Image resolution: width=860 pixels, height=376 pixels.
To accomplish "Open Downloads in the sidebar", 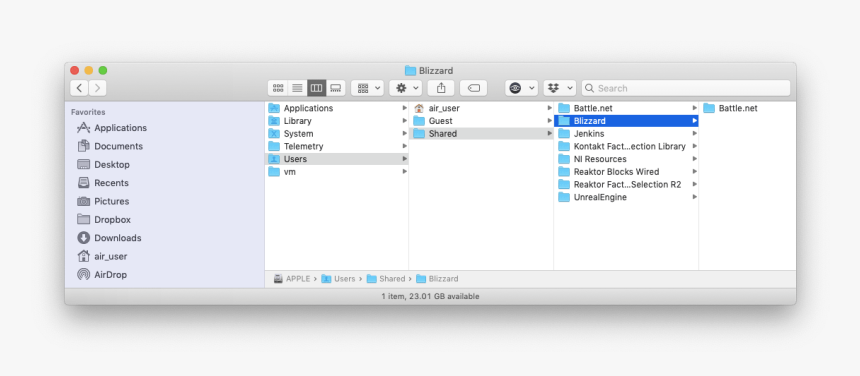I will (x=109, y=238).
